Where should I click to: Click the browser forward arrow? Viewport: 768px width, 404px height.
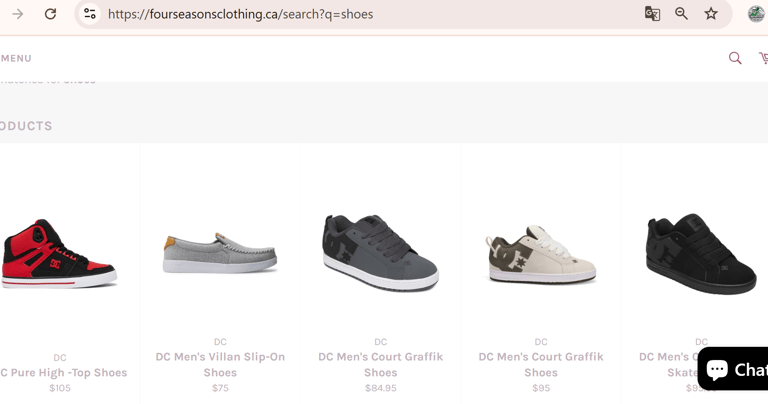point(18,14)
